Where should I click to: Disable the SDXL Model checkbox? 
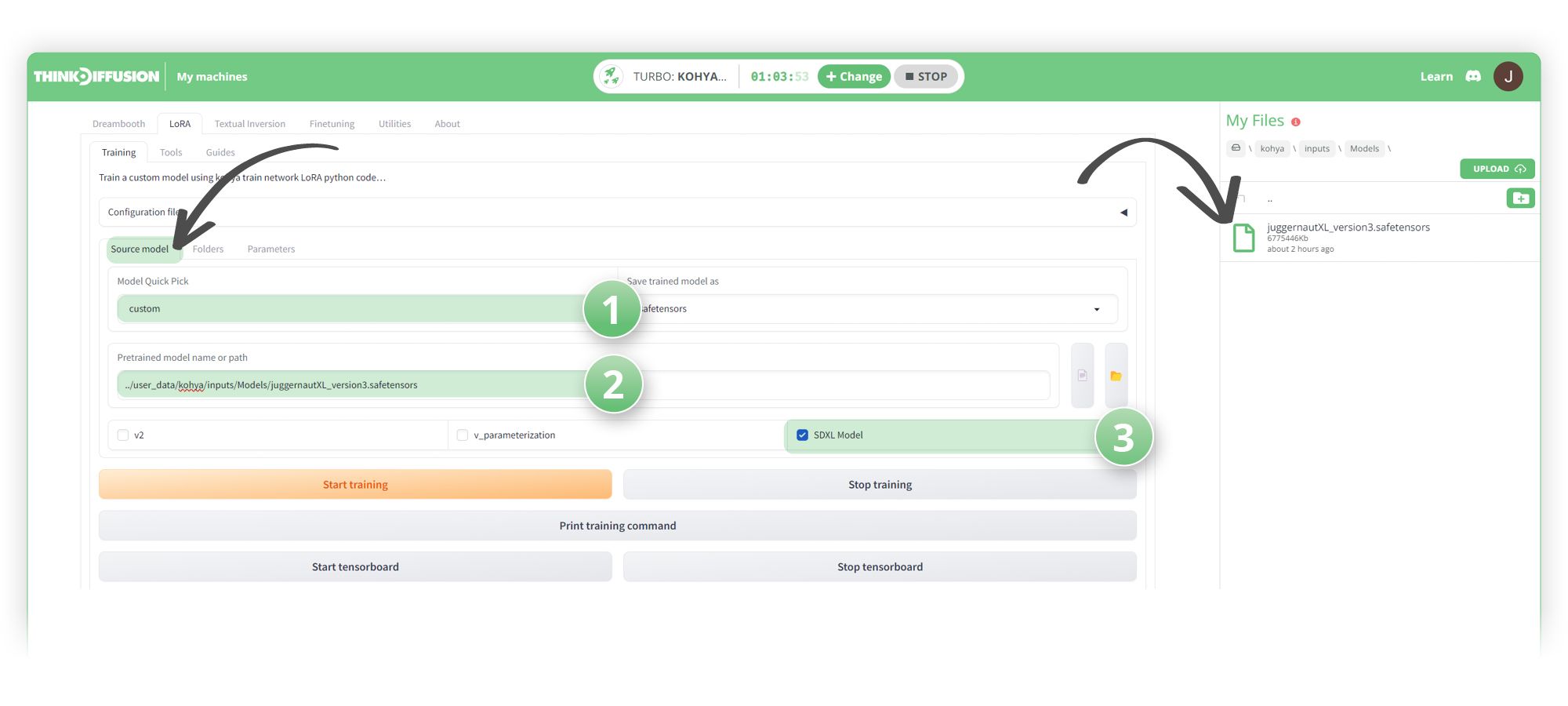[802, 435]
